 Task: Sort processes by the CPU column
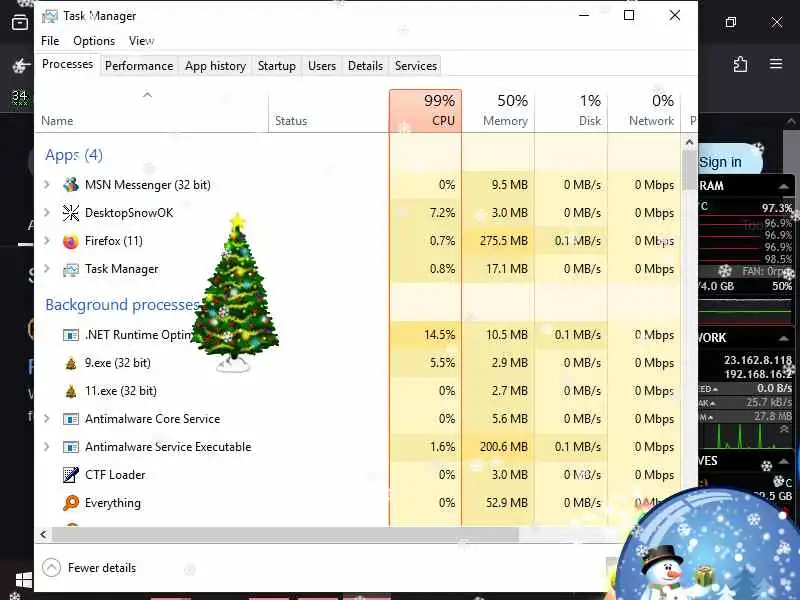coord(425,111)
